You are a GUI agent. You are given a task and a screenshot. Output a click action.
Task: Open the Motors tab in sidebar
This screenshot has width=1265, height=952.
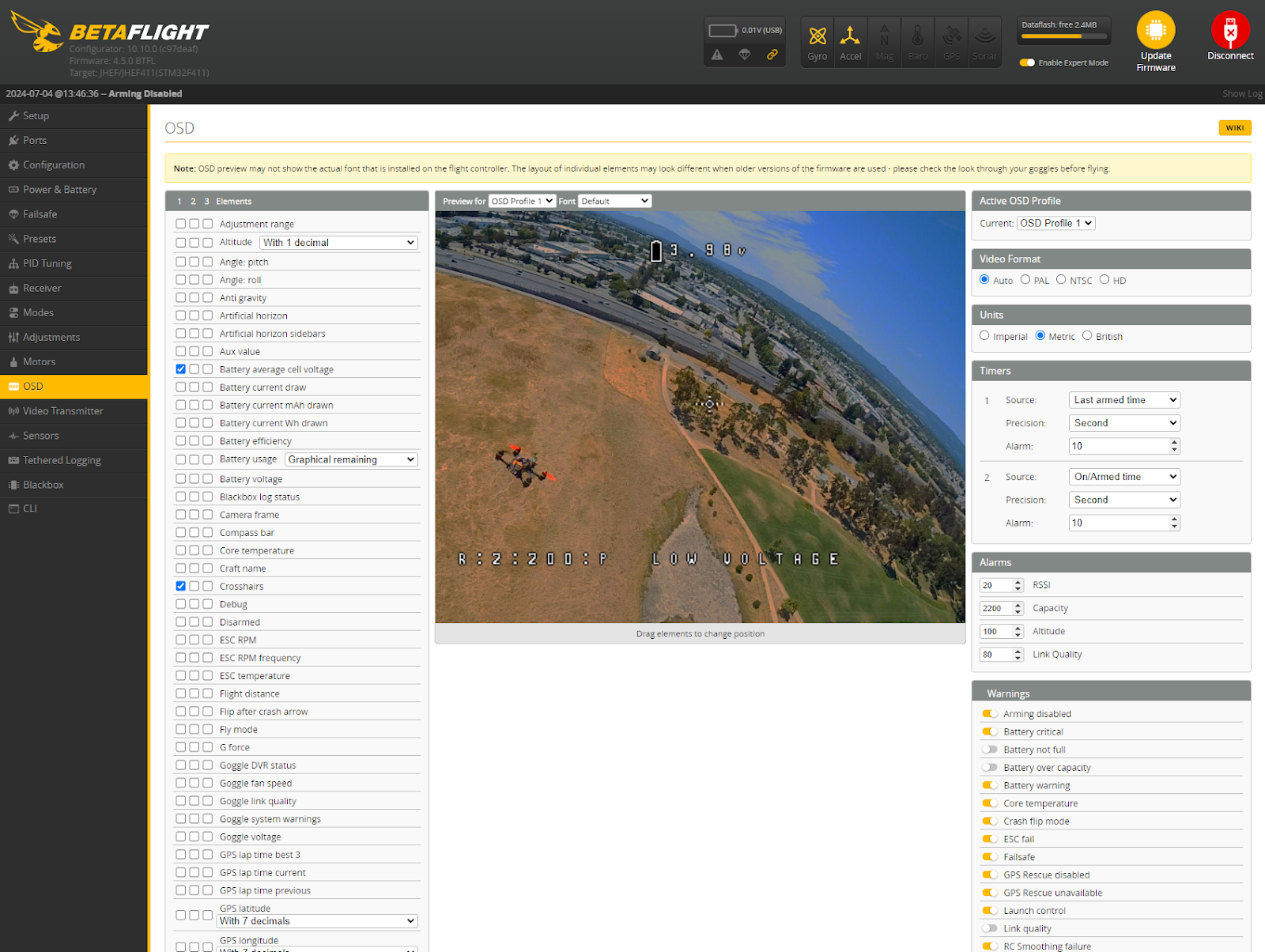coord(40,361)
